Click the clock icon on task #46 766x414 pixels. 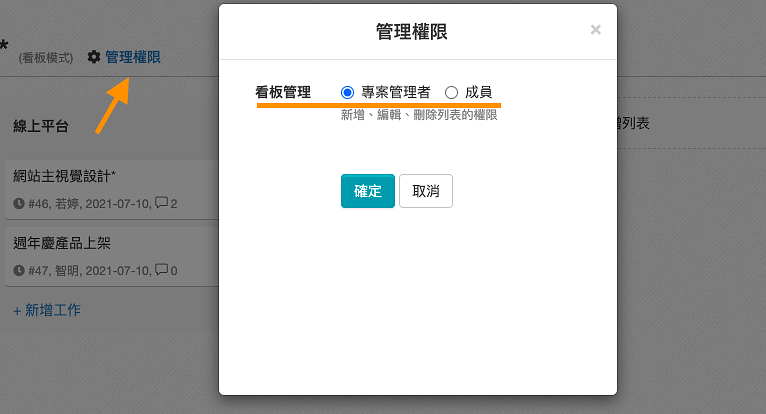point(19,203)
